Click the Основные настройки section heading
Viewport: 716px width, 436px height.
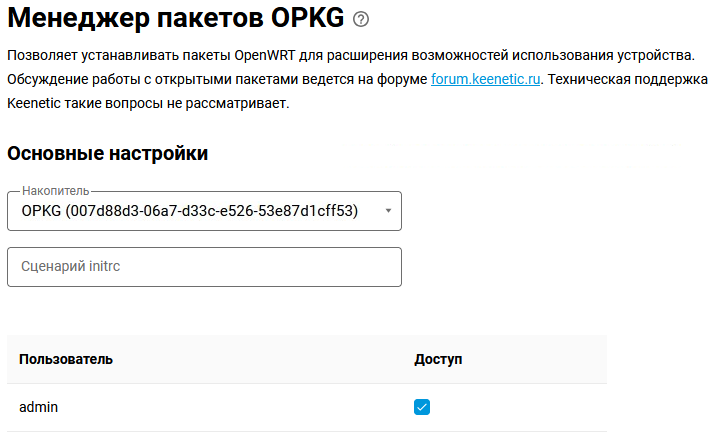tap(108, 153)
